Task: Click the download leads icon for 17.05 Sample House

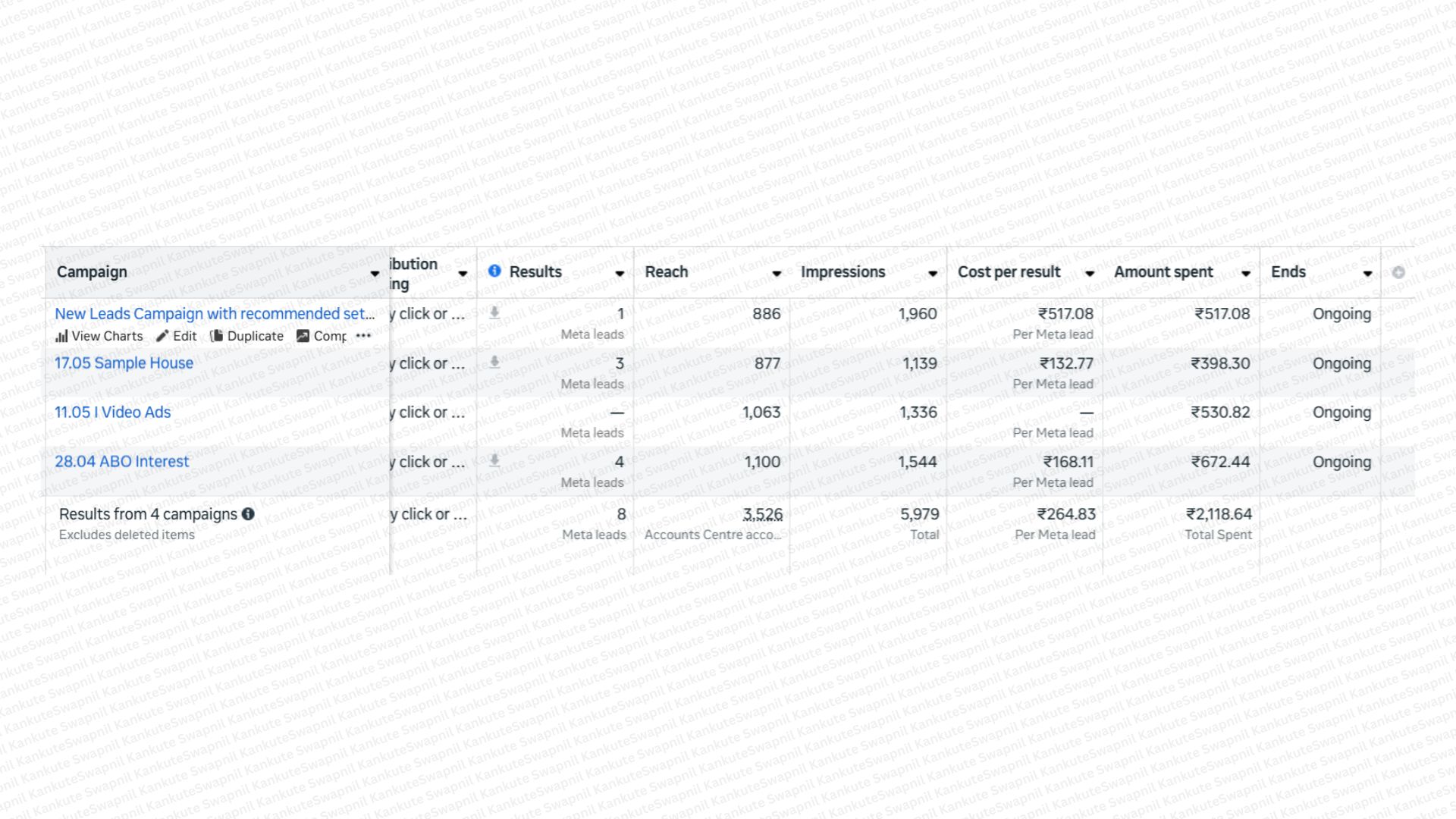Action: pos(494,362)
